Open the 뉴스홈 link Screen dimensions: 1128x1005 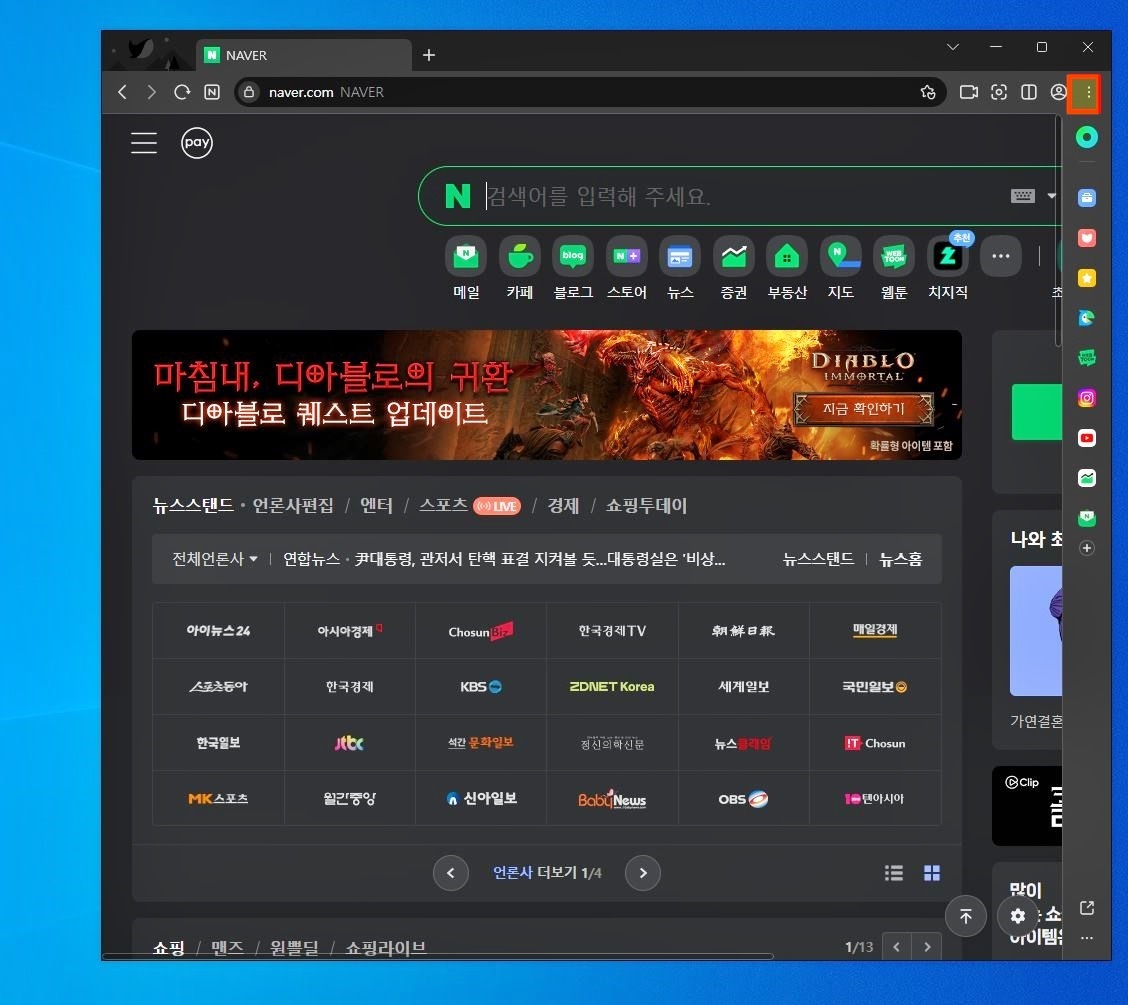(901, 559)
